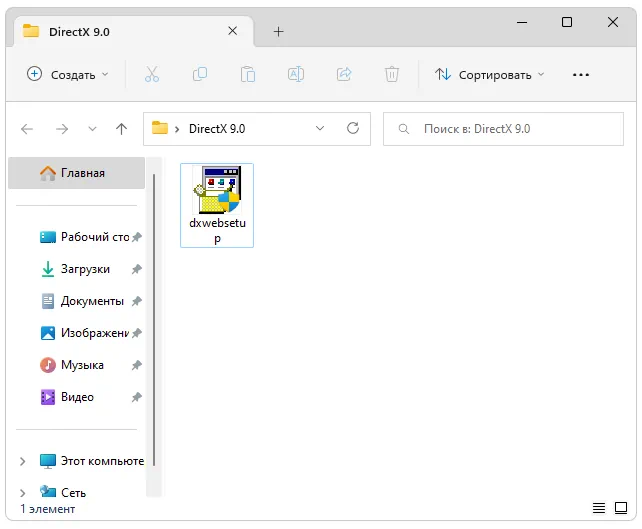Select the dxwebsetup file
Screen dimensions: 642x529
click(x=217, y=205)
